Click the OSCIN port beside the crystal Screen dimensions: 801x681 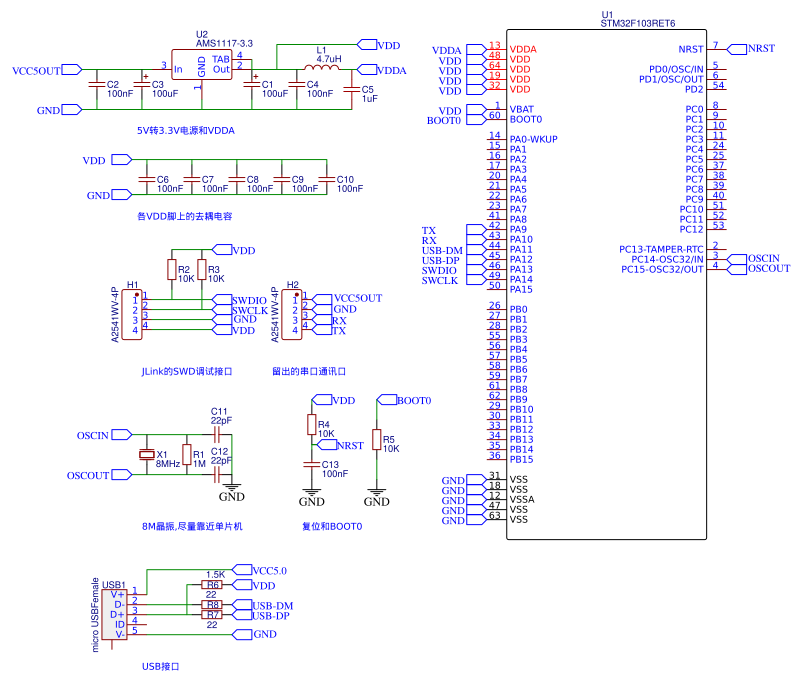pos(122,435)
